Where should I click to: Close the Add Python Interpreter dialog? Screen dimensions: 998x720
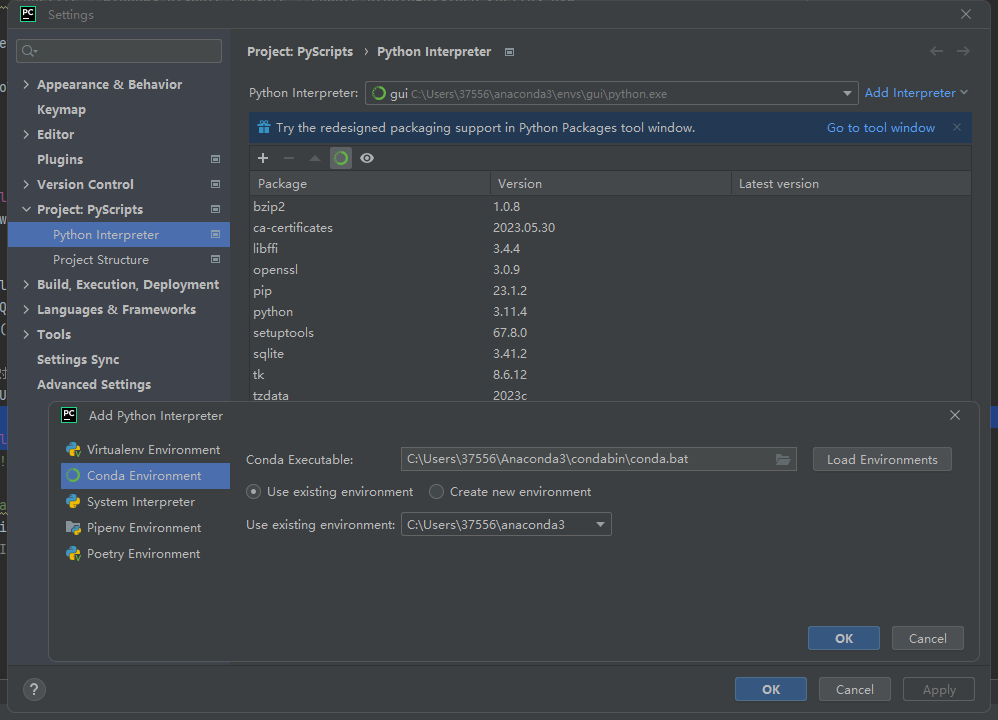(955, 415)
